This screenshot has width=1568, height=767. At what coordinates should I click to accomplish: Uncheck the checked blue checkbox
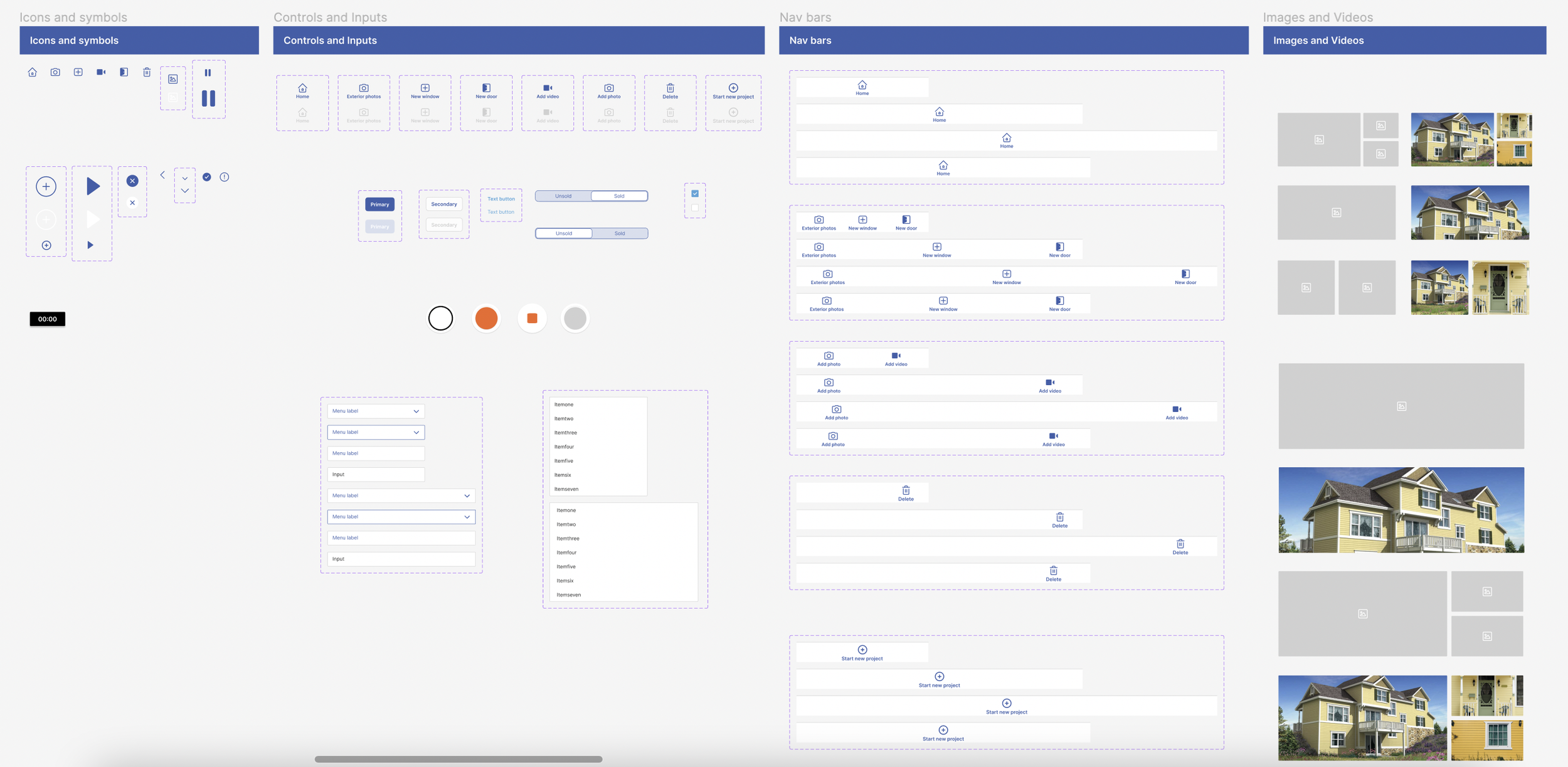tap(695, 194)
